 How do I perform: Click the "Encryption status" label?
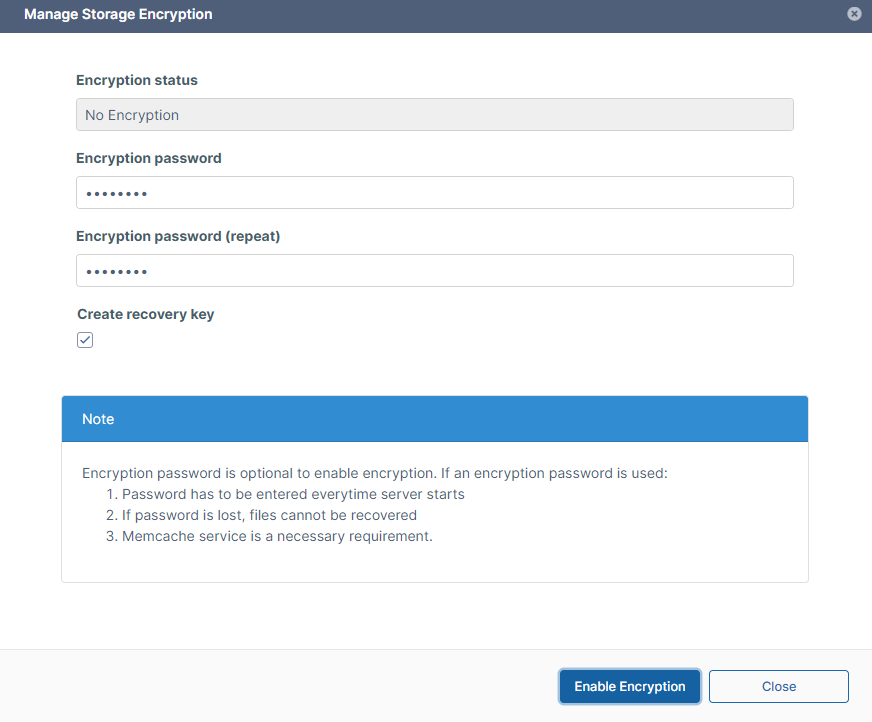click(x=137, y=80)
